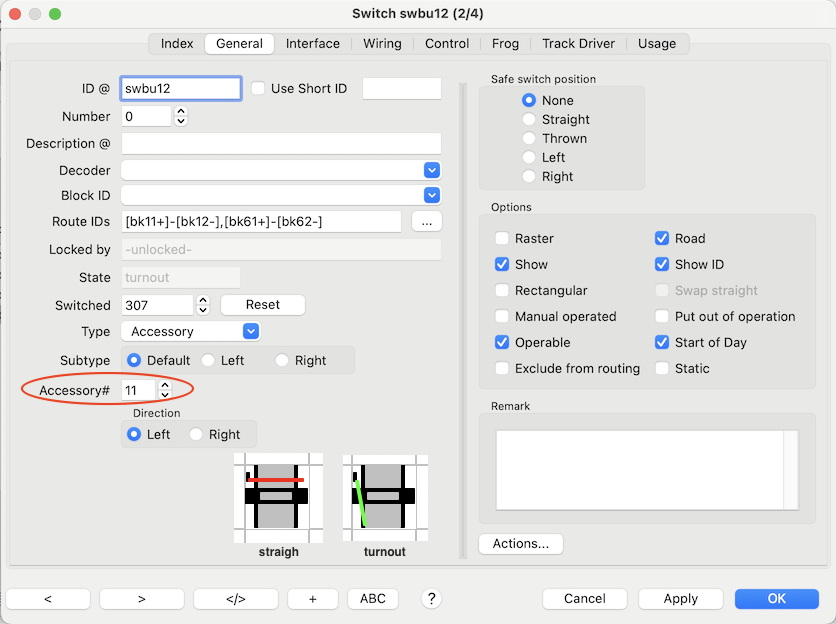Open the Block ID dropdown
This screenshot has height=624, width=836.
click(431, 196)
